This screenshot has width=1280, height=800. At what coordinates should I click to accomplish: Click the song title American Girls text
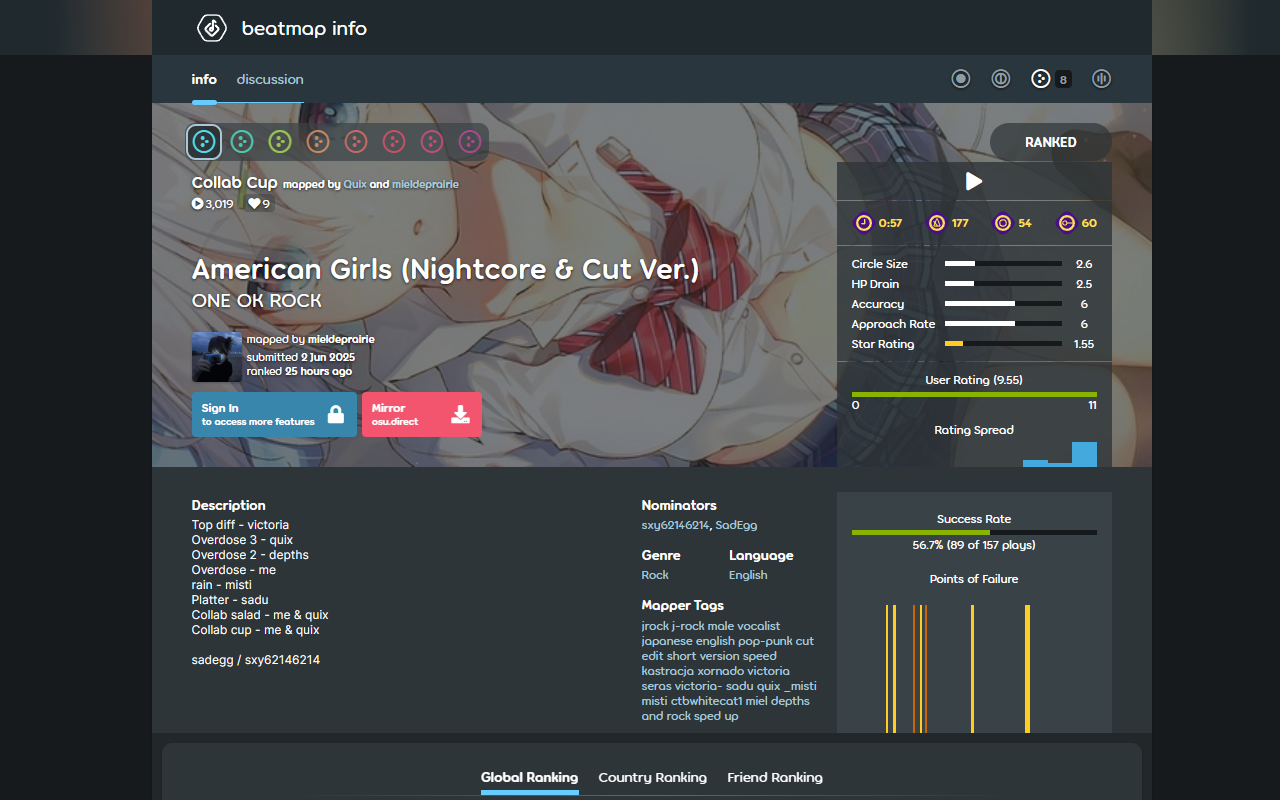(445, 270)
